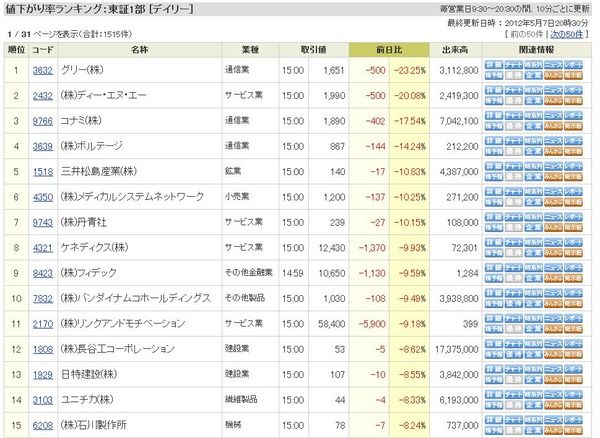This screenshot has width=600, height=438.
Task: Click the 出来高 column header
Action: click(455, 50)
